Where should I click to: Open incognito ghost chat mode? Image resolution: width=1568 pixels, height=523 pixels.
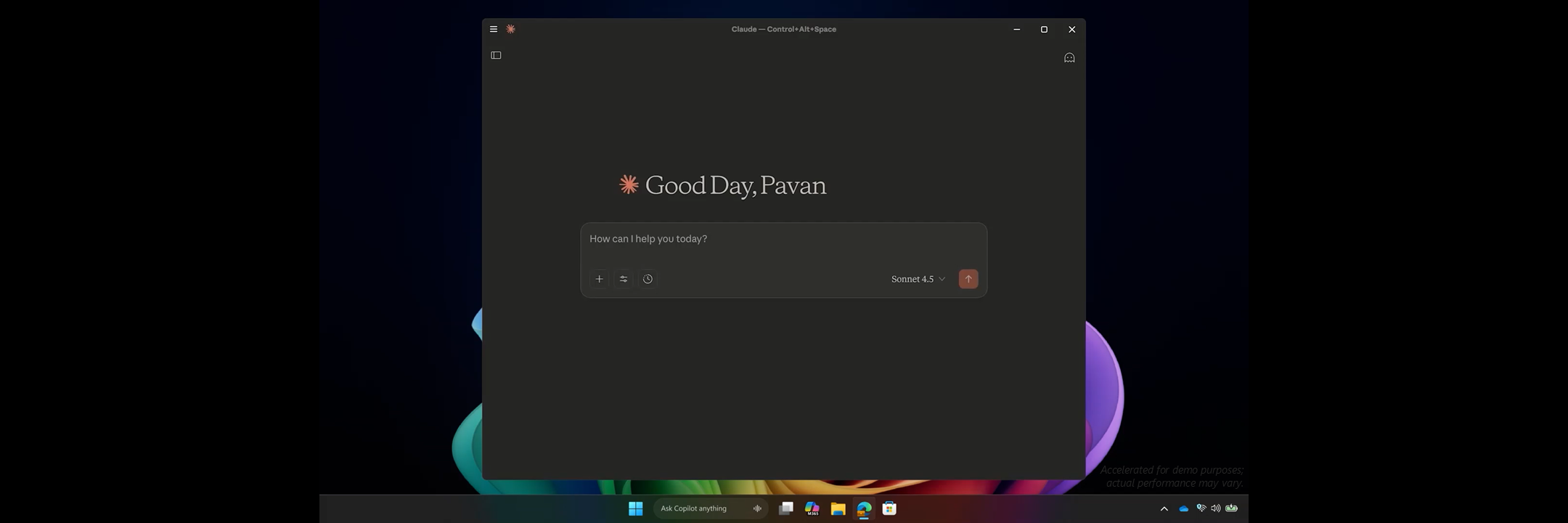(1069, 57)
